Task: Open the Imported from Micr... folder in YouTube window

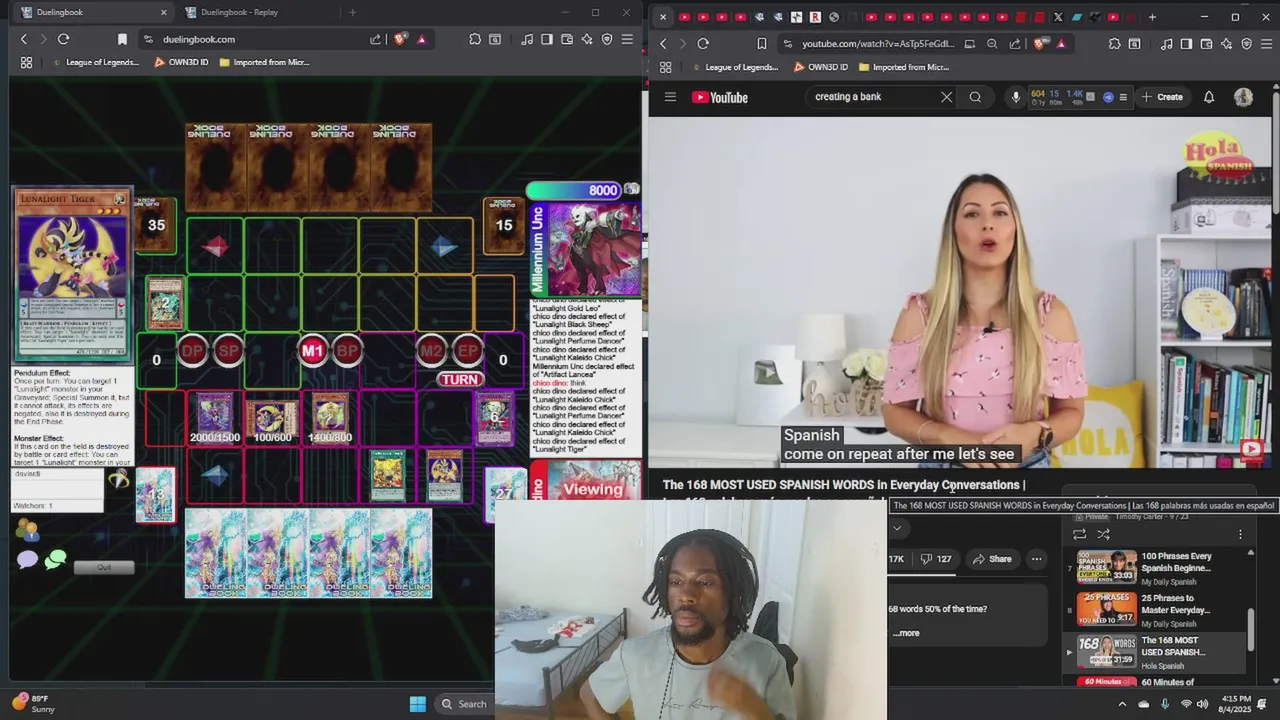Action: point(903,67)
